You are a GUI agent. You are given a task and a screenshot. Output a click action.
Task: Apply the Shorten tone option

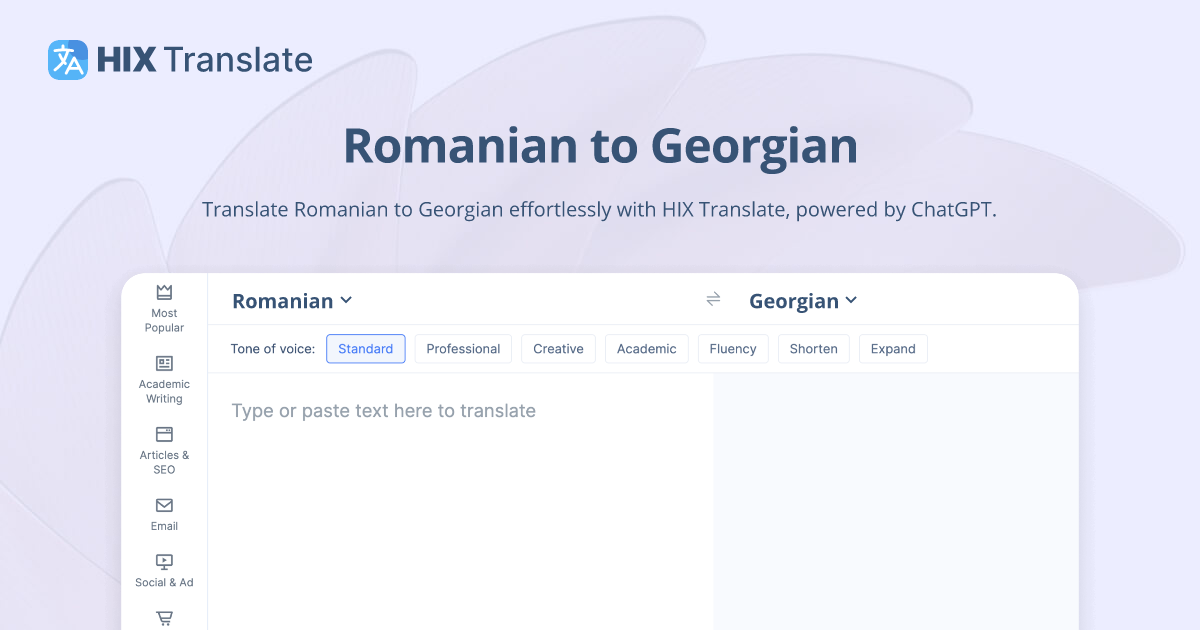[x=813, y=348]
